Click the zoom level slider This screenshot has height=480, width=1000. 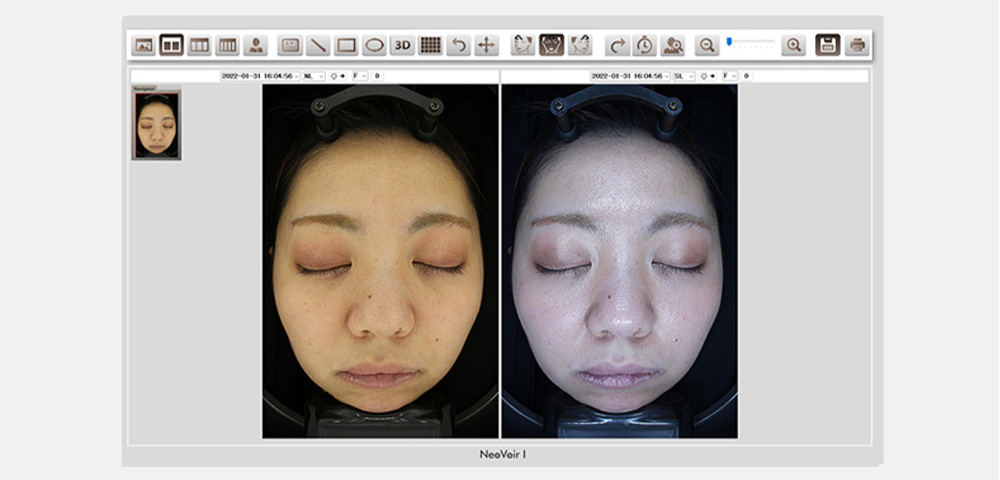pyautogui.click(x=750, y=42)
